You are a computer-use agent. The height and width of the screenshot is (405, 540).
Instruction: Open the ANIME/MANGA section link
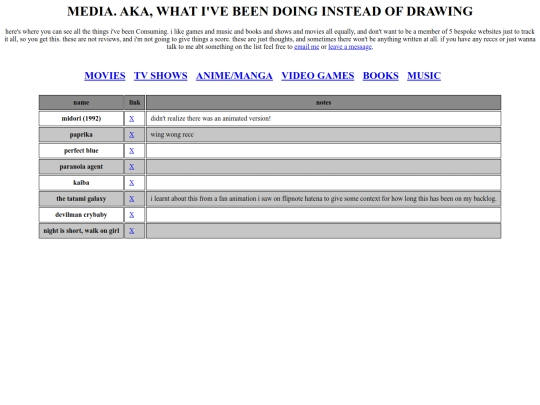[x=234, y=76]
